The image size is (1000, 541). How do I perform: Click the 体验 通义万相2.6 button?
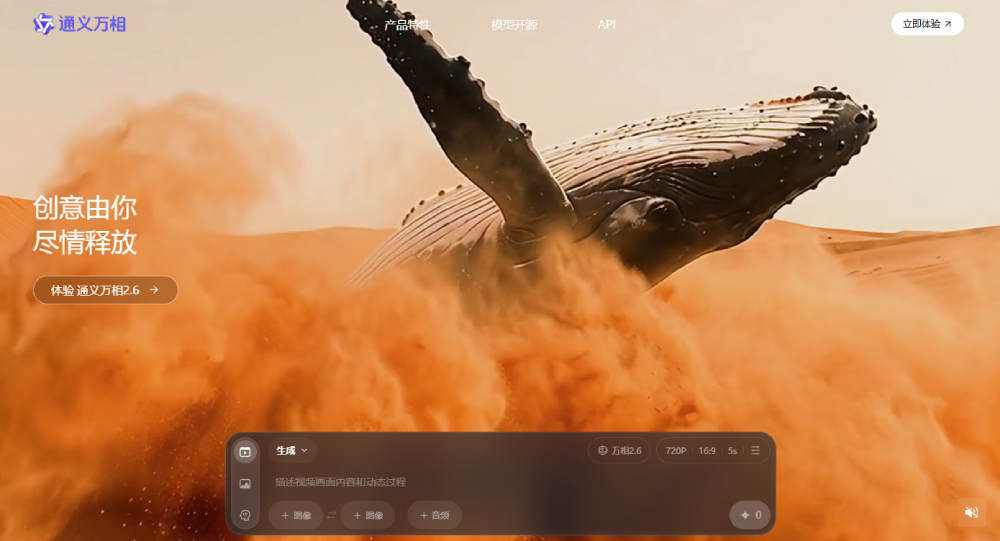[x=105, y=290]
